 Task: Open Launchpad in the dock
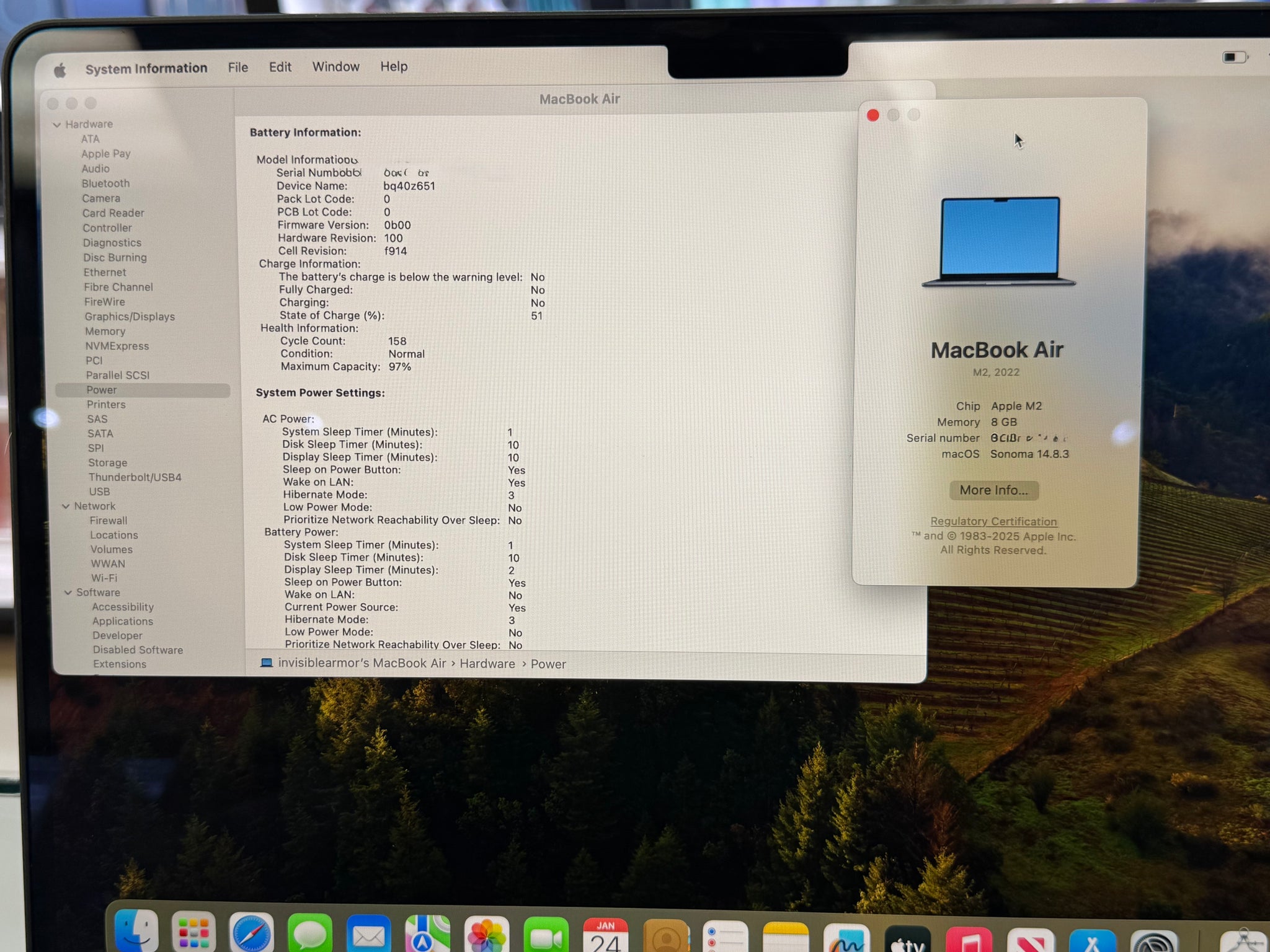coord(193,933)
